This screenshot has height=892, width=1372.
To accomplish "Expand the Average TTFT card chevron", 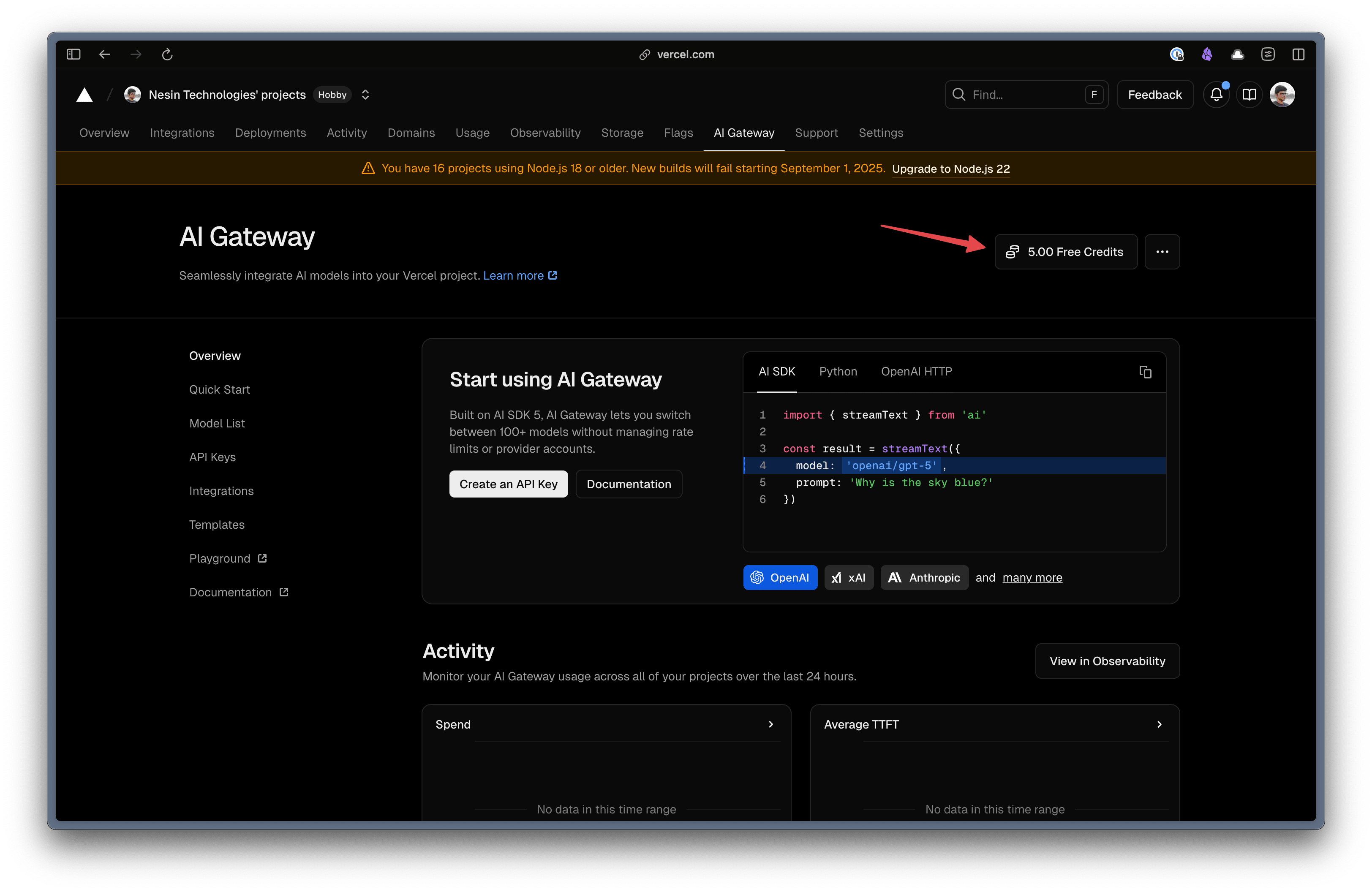I will 1159,724.
